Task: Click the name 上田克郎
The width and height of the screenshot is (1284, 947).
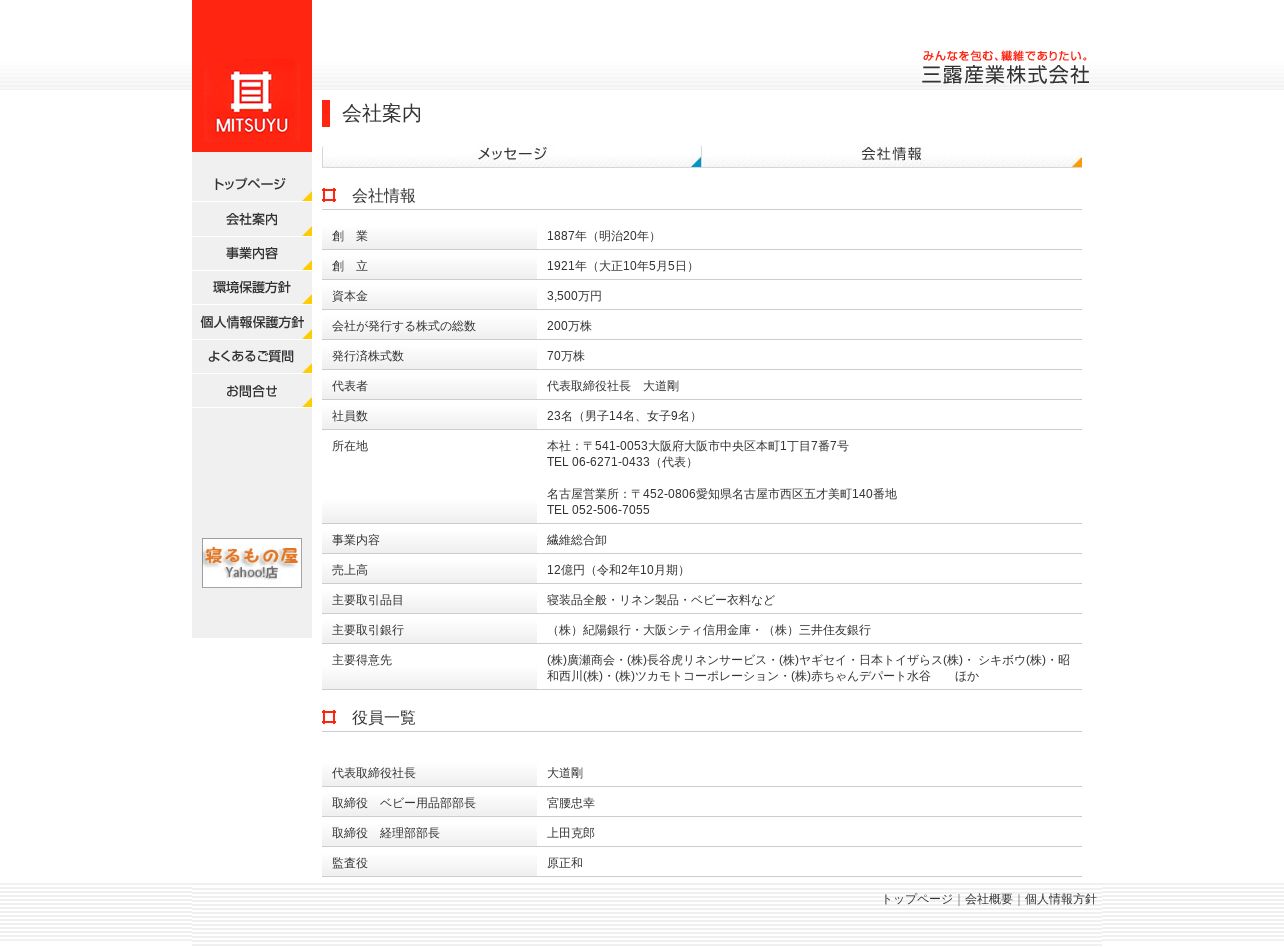Action: pyautogui.click(x=571, y=833)
